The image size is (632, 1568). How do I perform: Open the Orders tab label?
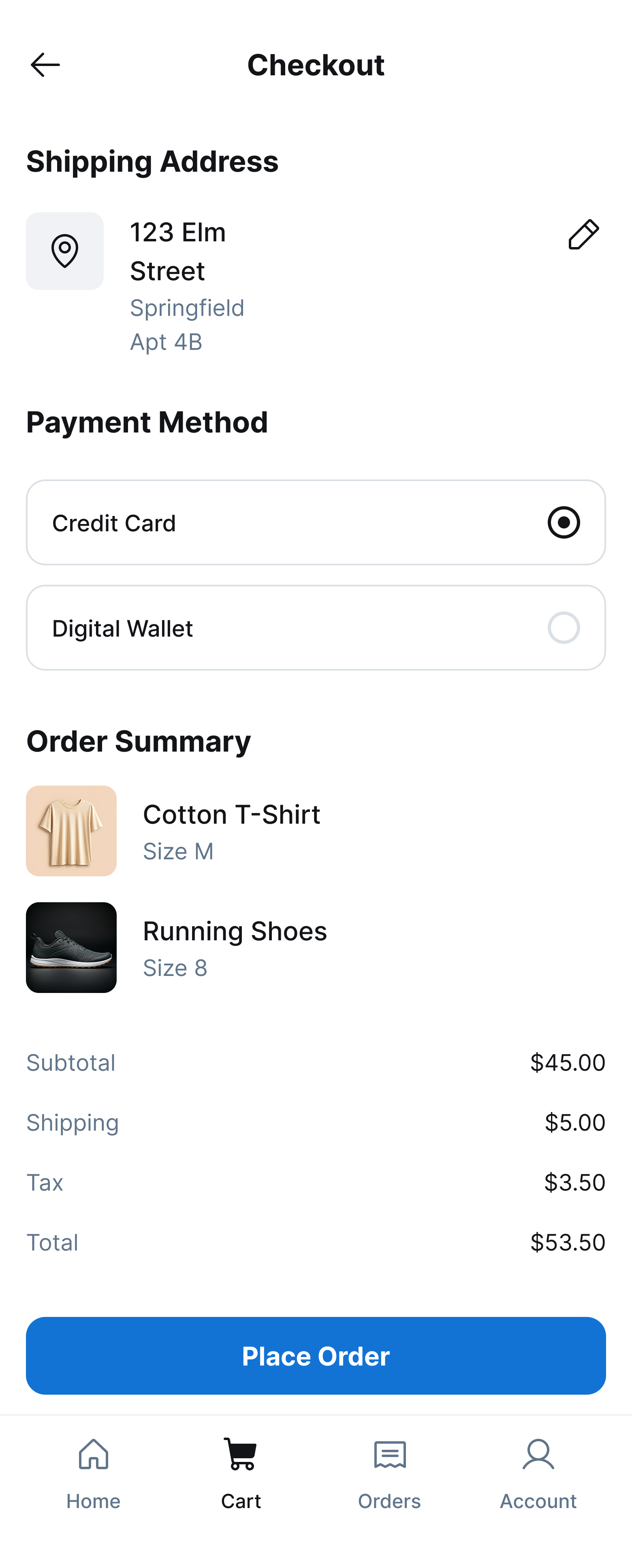point(390,1501)
